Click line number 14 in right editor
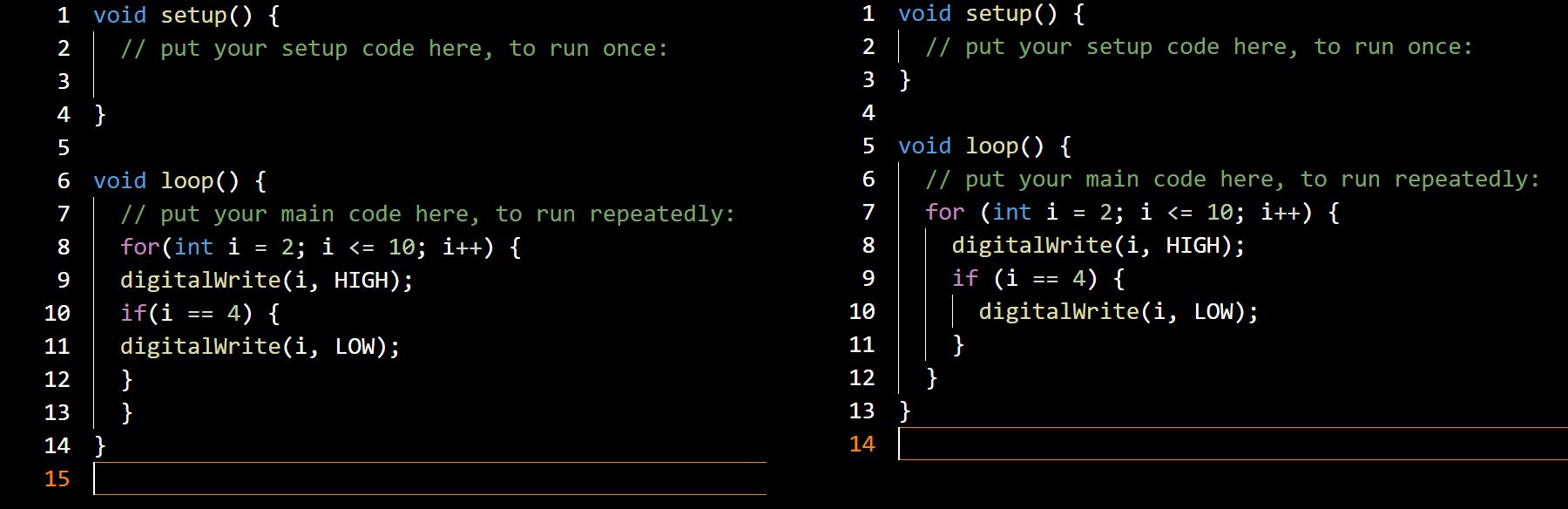The width and height of the screenshot is (1568, 509). point(862,444)
